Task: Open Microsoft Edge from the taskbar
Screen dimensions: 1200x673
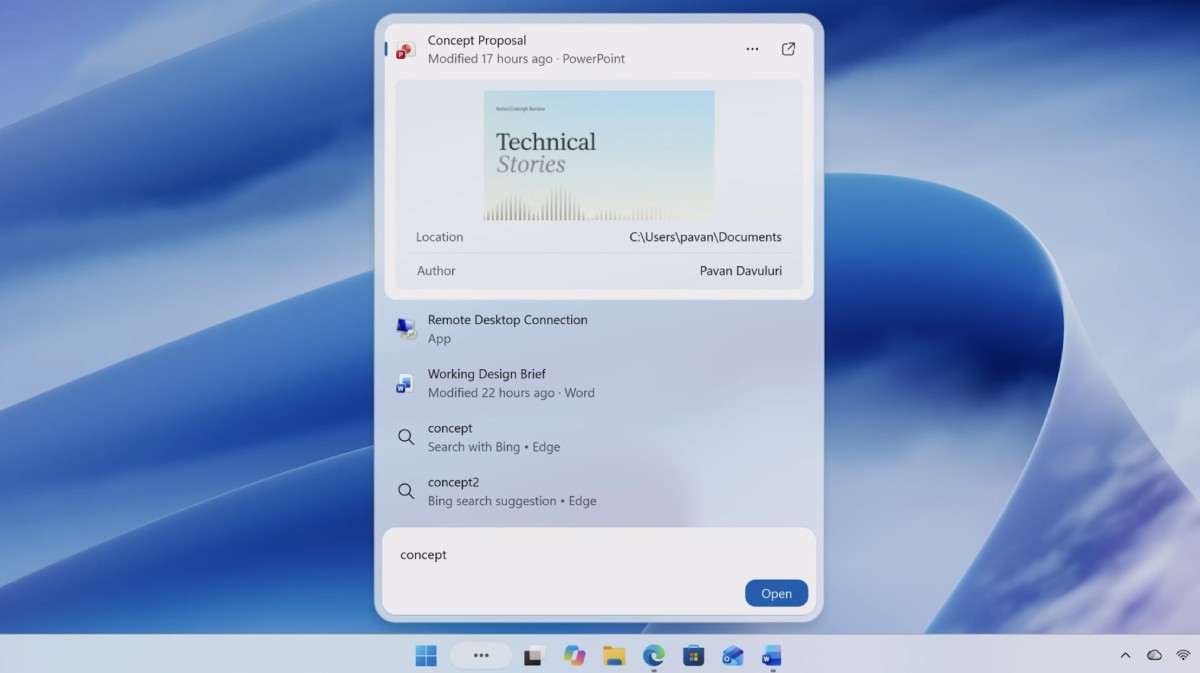Action: point(653,656)
